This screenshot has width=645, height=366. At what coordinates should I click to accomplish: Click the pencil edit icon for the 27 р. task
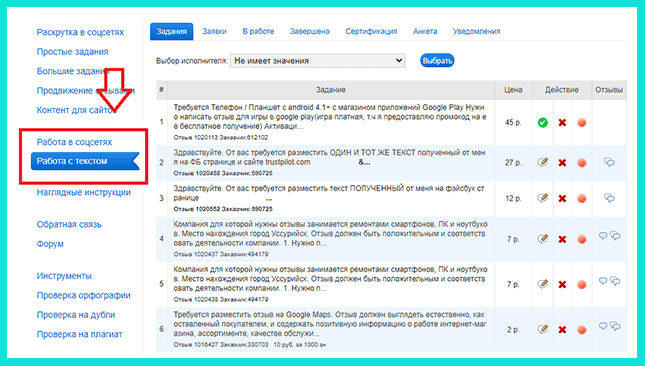(543, 162)
